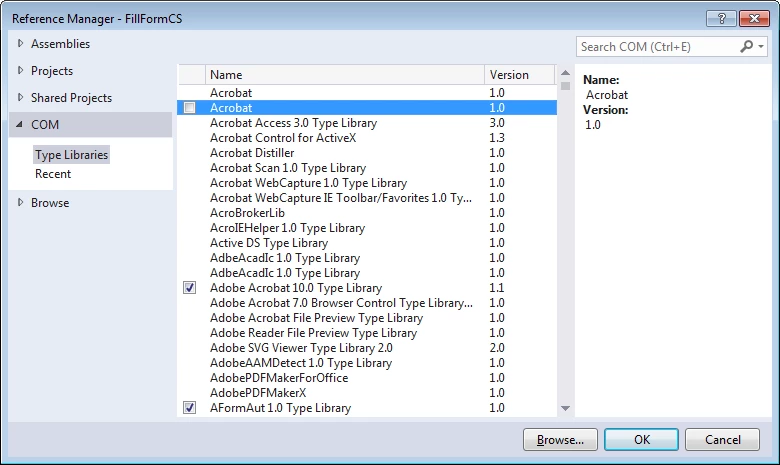Focus the Search COM input field
This screenshot has width=780, height=465.
(x=657, y=46)
